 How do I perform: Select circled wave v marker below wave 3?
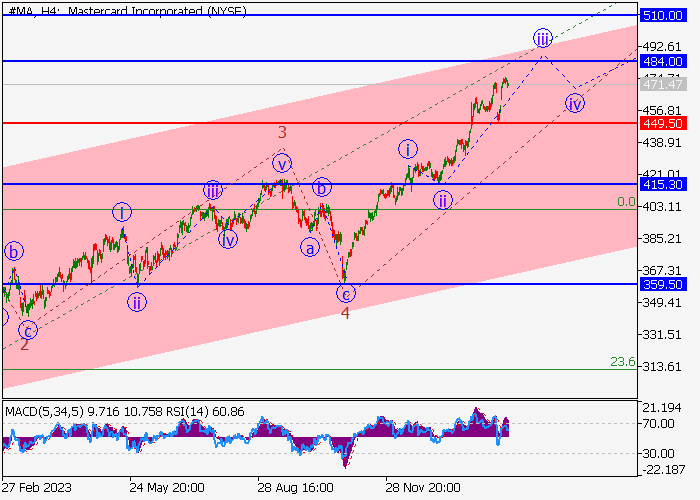click(x=282, y=164)
